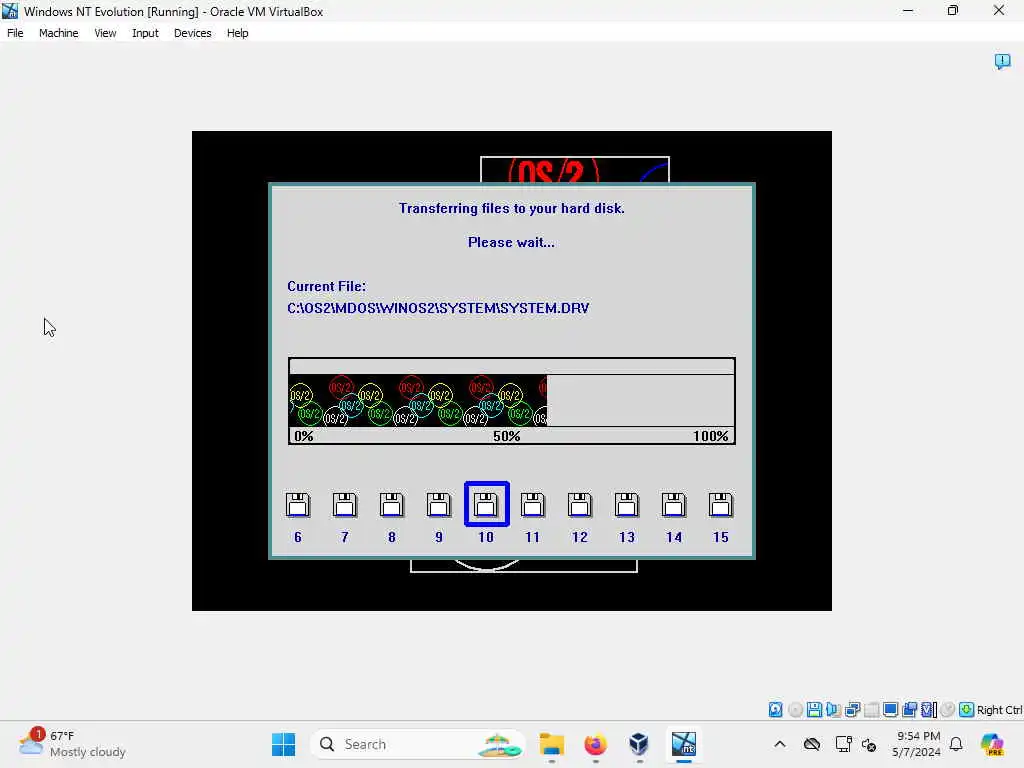Viewport: 1024px width, 768px height.
Task: Open the View menu
Action: pos(105,33)
